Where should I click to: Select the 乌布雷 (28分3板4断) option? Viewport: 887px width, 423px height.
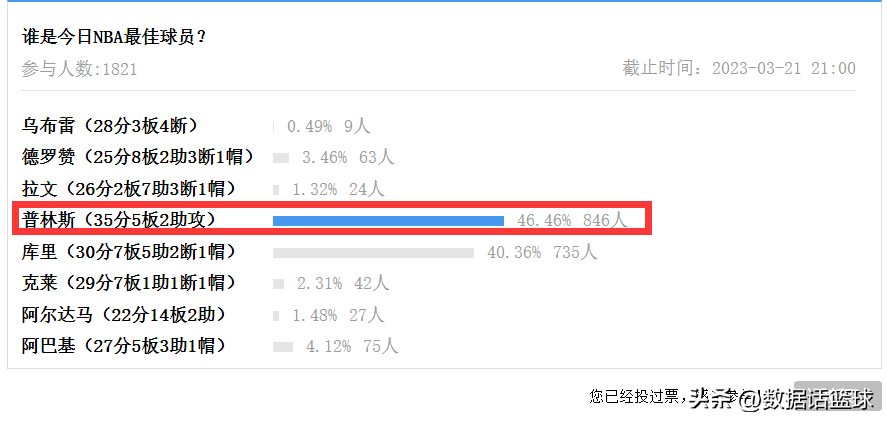[x=111, y=126]
